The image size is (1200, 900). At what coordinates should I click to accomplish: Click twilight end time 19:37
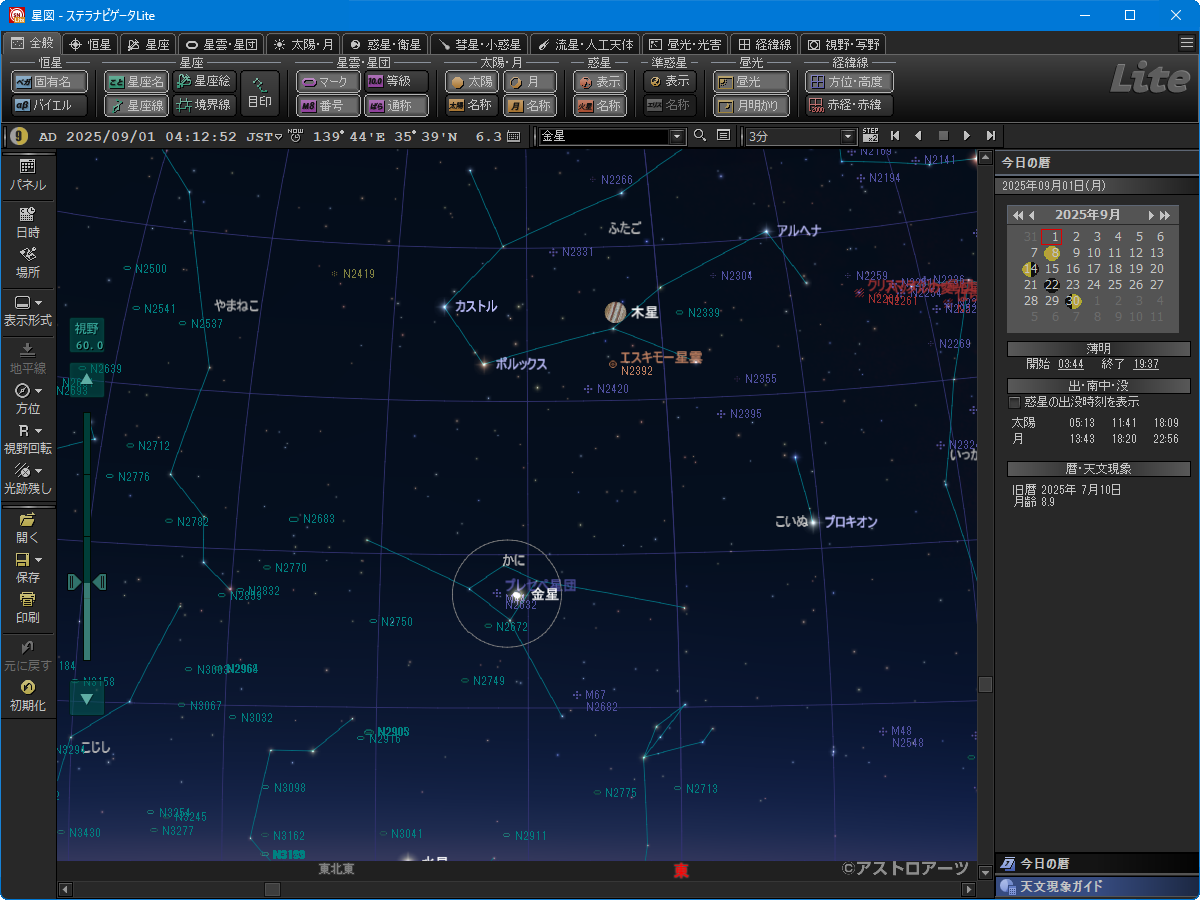(1146, 364)
